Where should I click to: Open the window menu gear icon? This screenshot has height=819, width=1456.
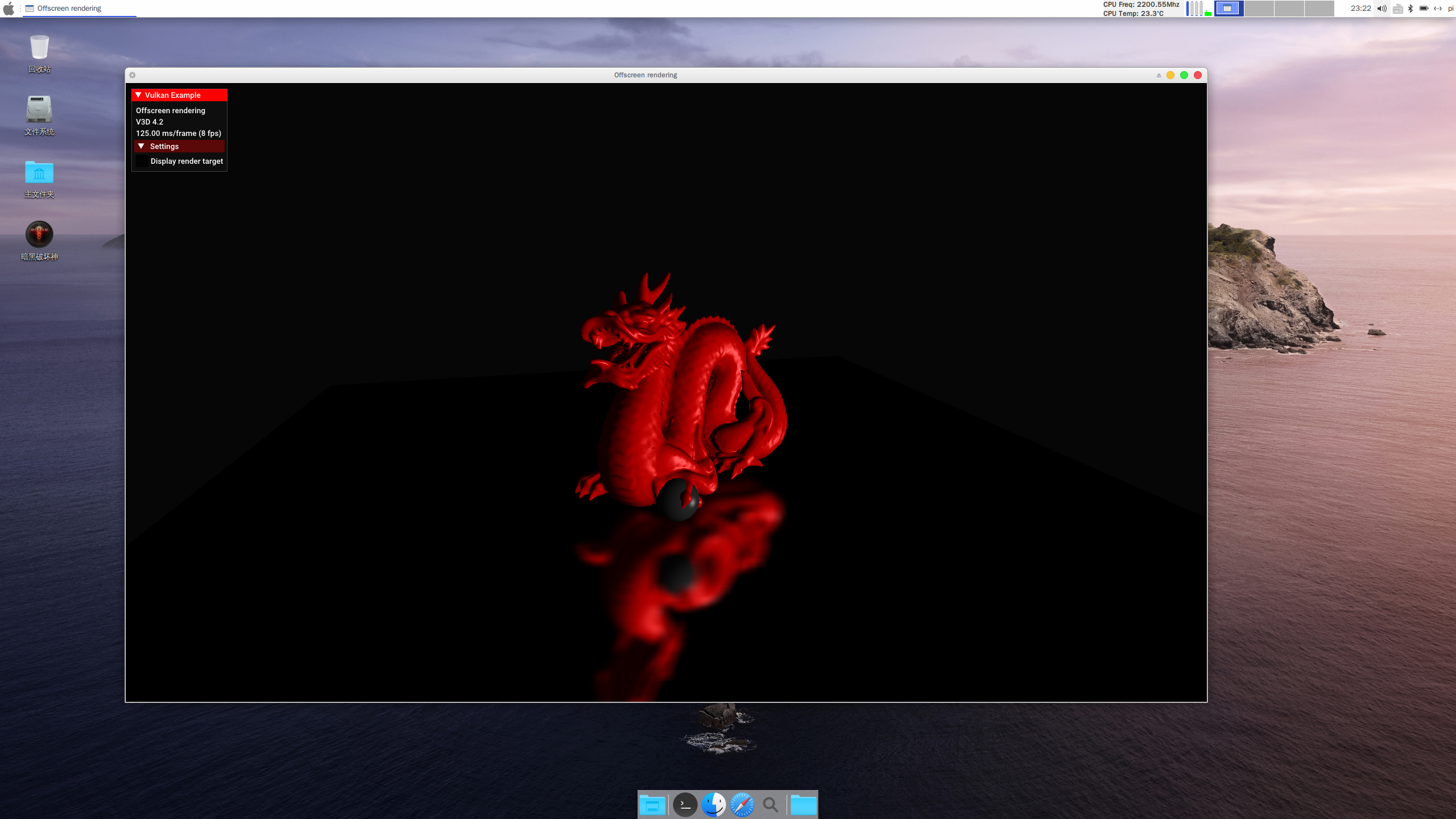click(x=133, y=75)
